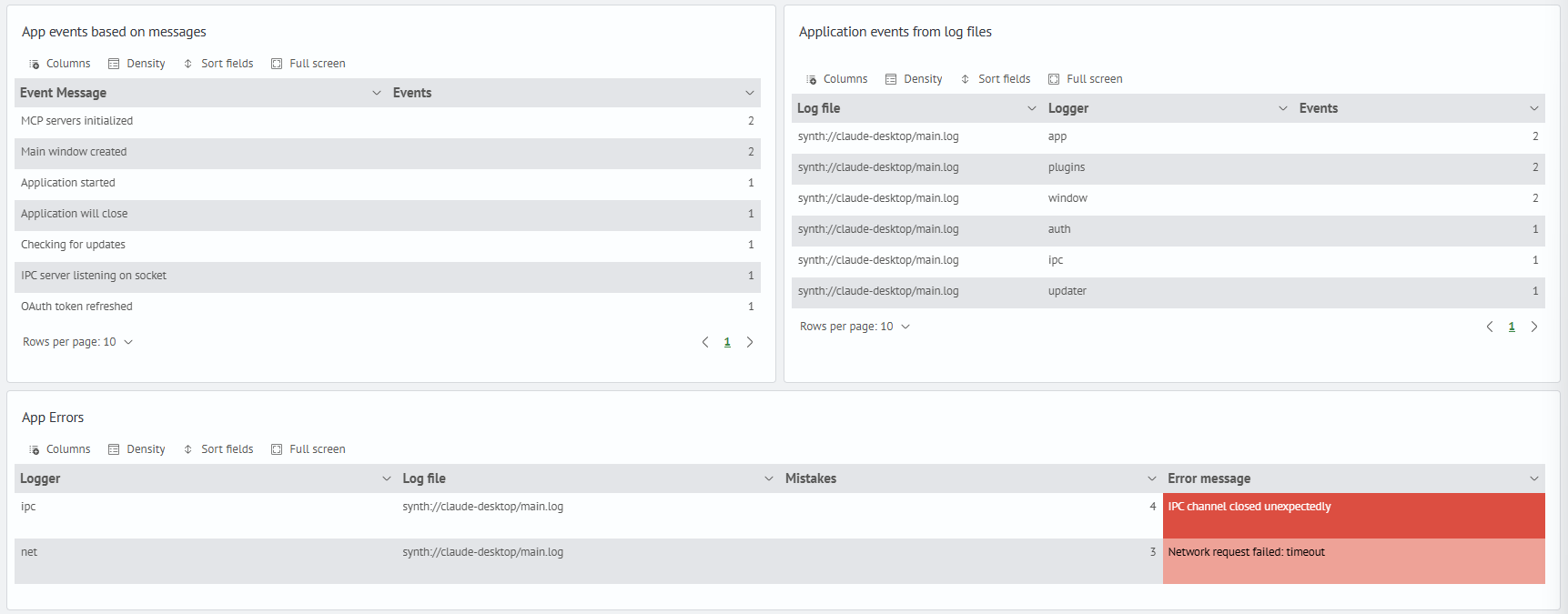The height and width of the screenshot is (614, 1568).
Task: Open Events column menu in log files table
Action: 1534,108
